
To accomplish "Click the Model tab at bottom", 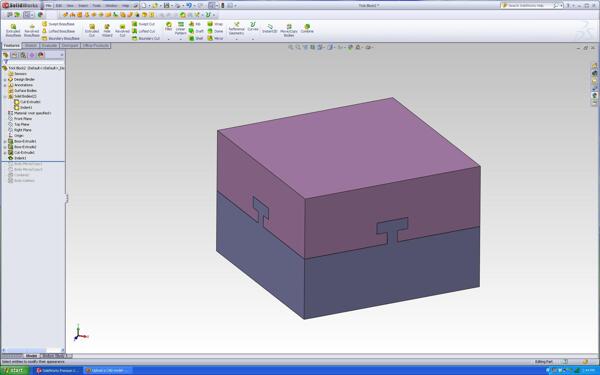I will point(31,356).
